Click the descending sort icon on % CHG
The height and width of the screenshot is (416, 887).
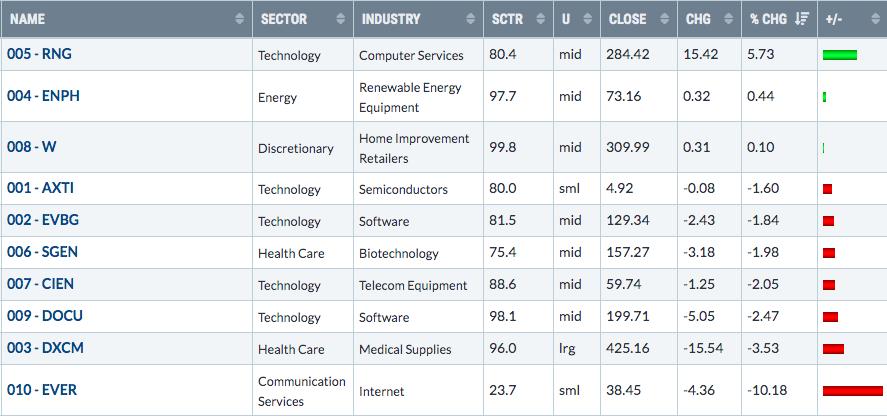[802, 19]
